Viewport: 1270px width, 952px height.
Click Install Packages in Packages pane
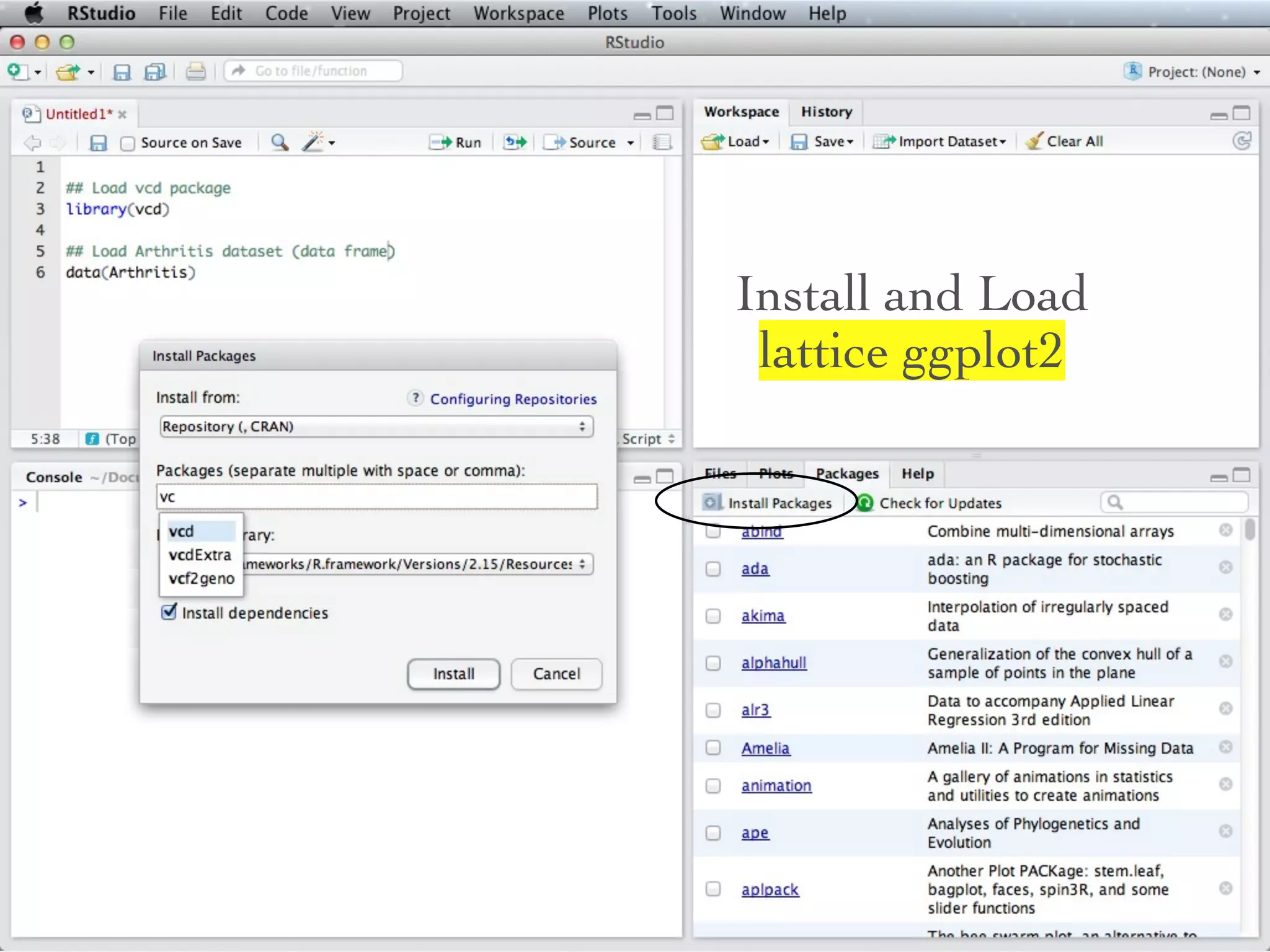(767, 503)
